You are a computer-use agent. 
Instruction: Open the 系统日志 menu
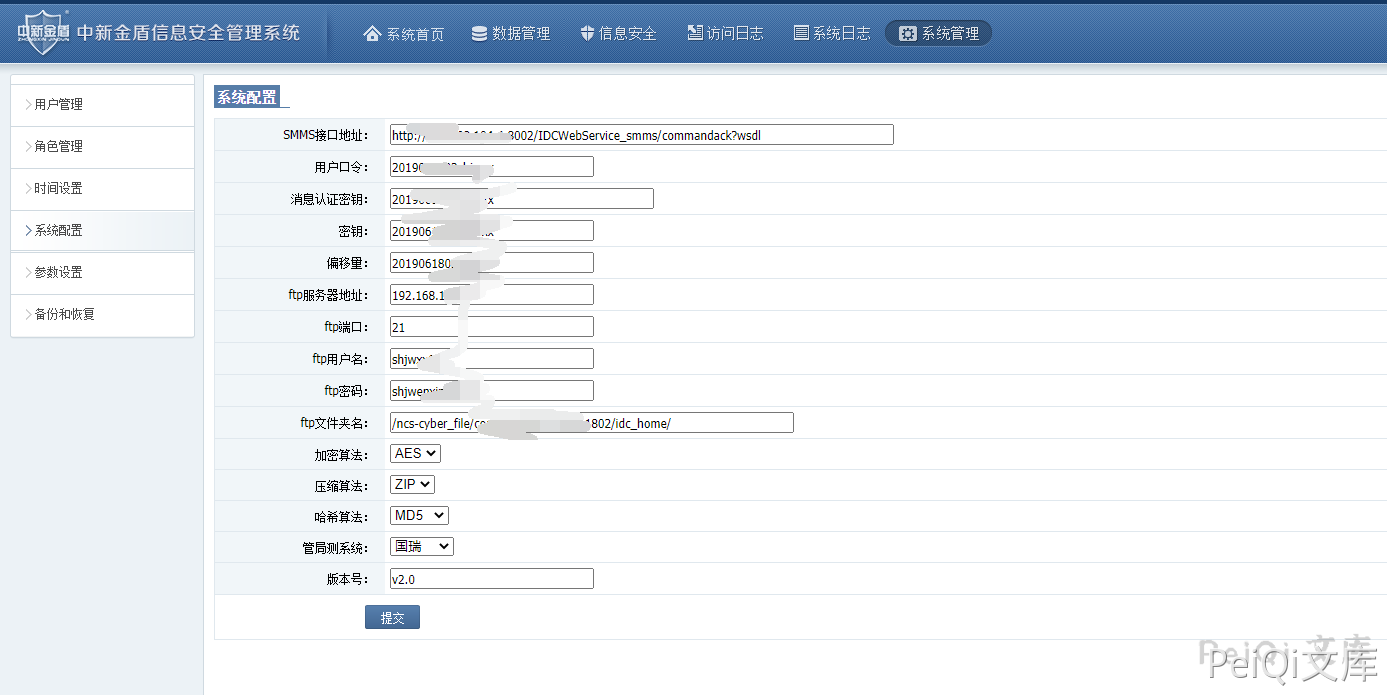click(832, 33)
